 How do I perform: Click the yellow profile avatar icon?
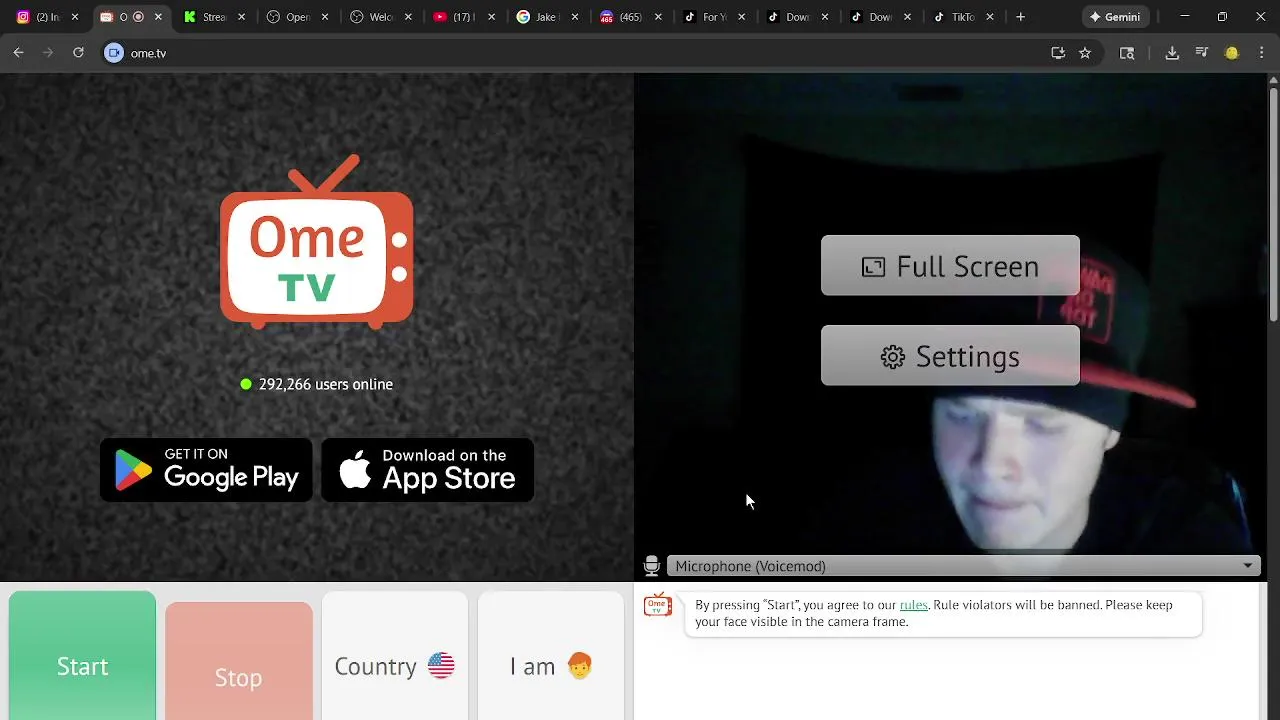click(1232, 53)
